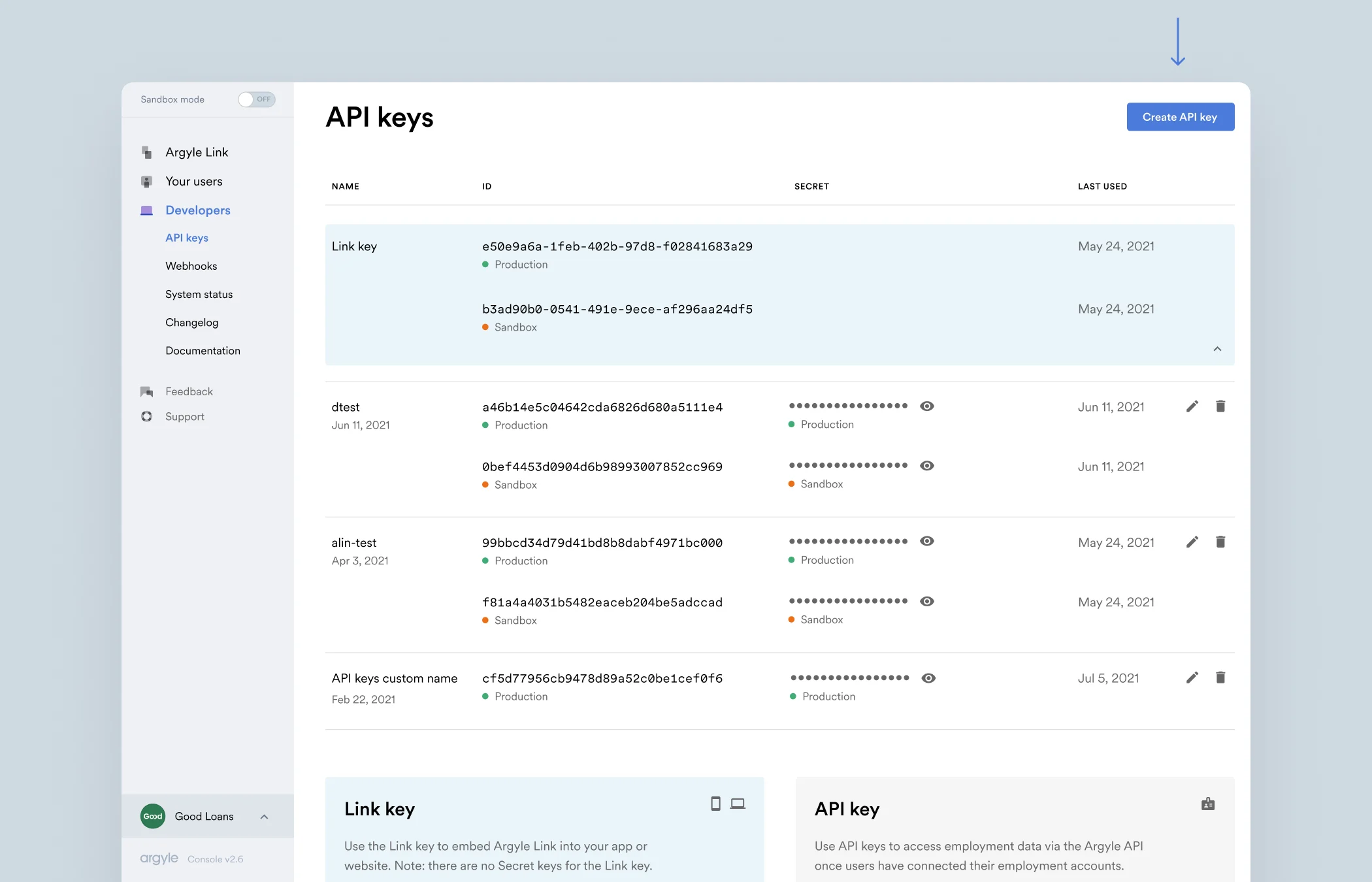Viewport: 1372px width, 882px height.
Task: Click the Your users sidebar icon
Action: pyautogui.click(x=146, y=181)
